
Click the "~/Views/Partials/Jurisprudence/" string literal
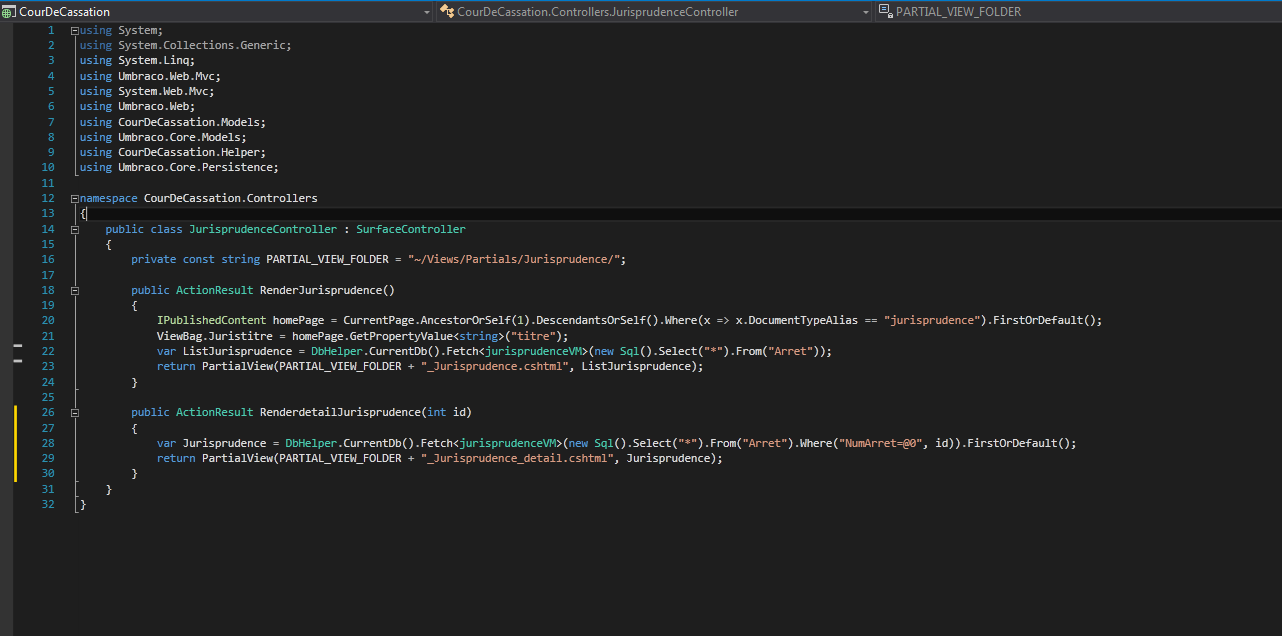click(x=513, y=259)
